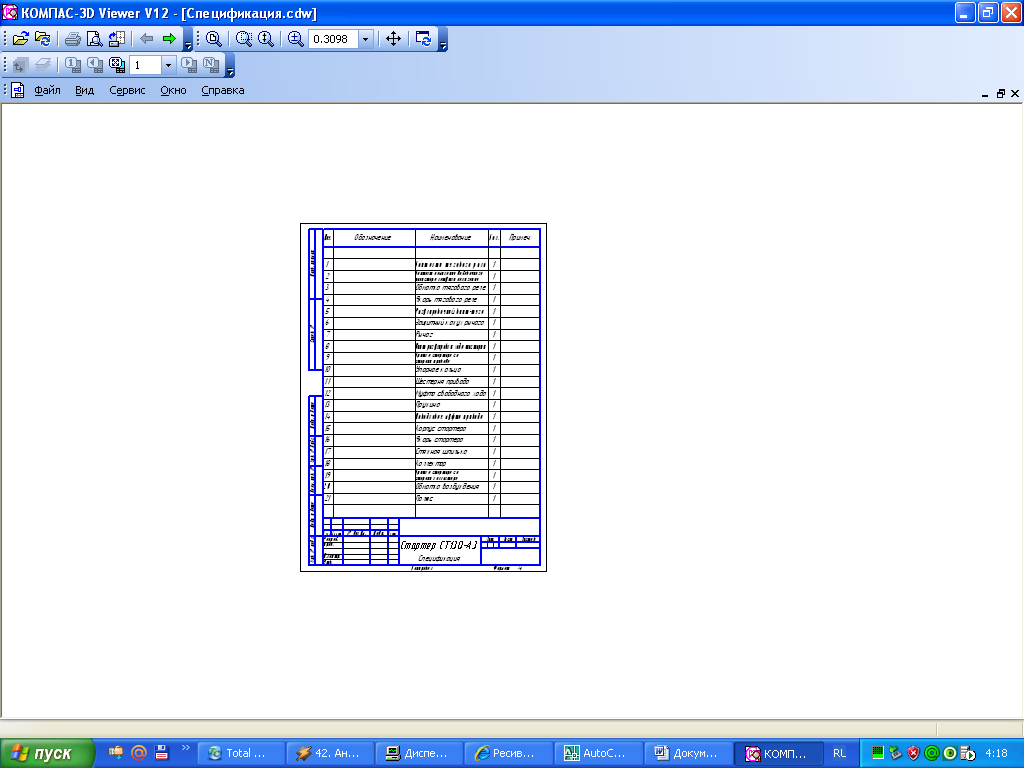Click the green forward arrow icon
The height and width of the screenshot is (768, 1024).
169,39
